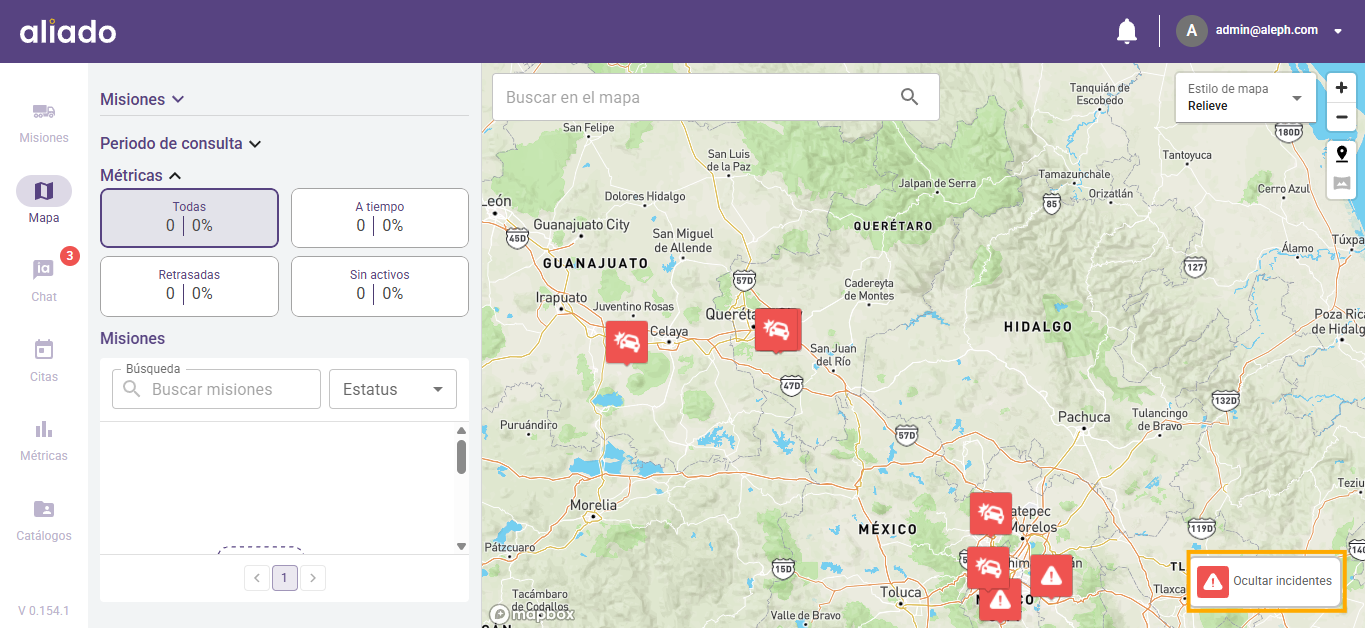Open the Estilo de mapa dropdown
Viewport: 1365px width, 628px height.
(x=1246, y=97)
